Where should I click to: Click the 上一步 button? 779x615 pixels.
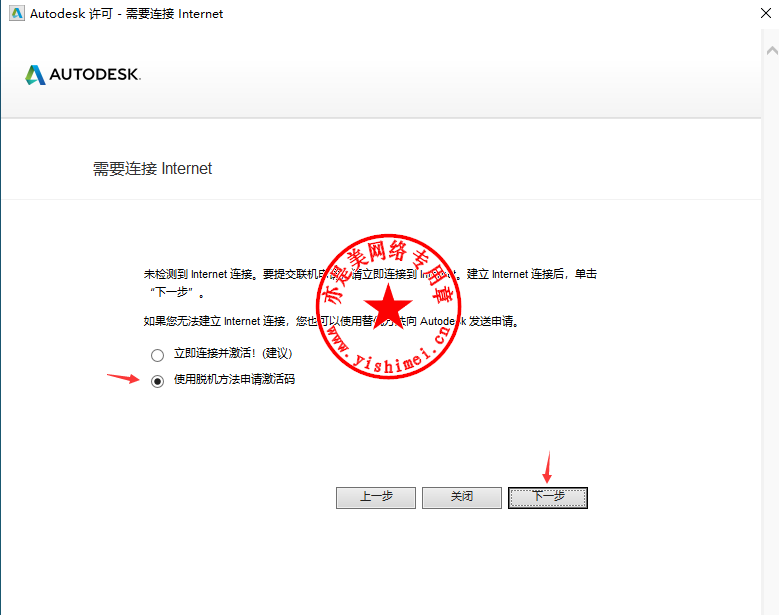tap(376, 497)
